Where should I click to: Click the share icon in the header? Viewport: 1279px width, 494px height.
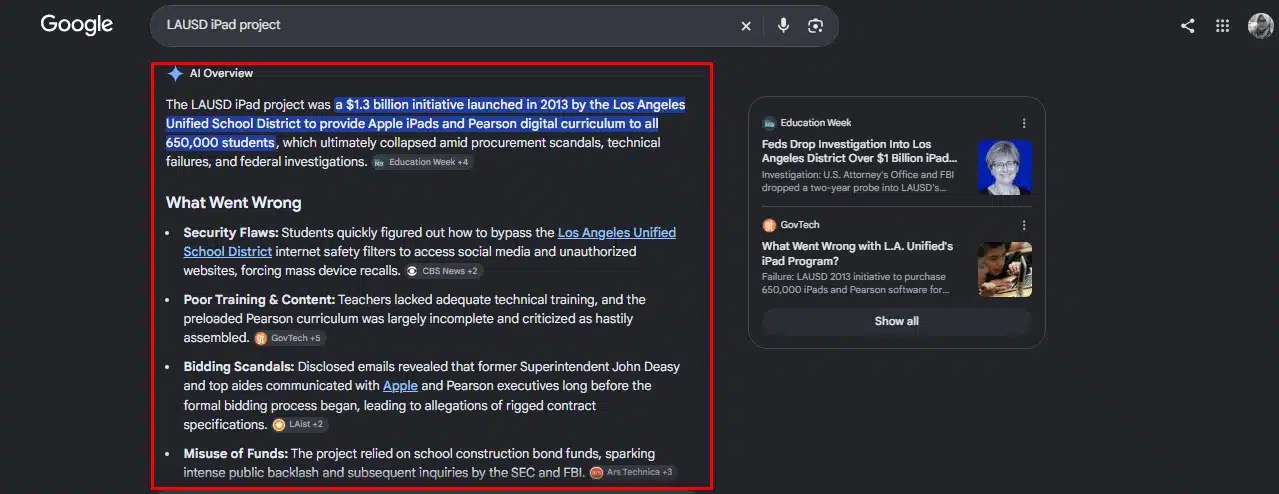tap(1187, 26)
